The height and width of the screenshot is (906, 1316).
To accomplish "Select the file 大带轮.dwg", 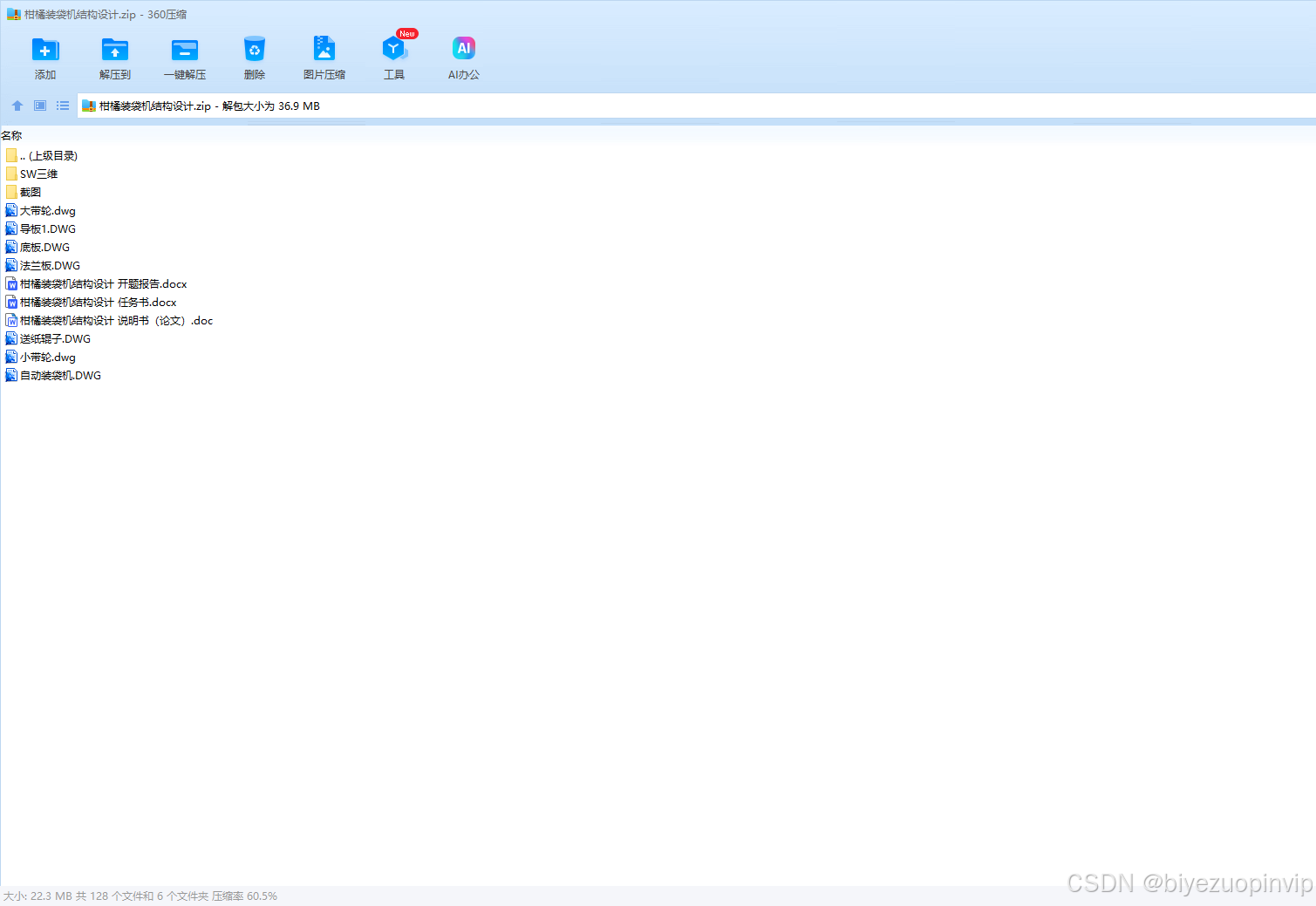I will (41, 210).
